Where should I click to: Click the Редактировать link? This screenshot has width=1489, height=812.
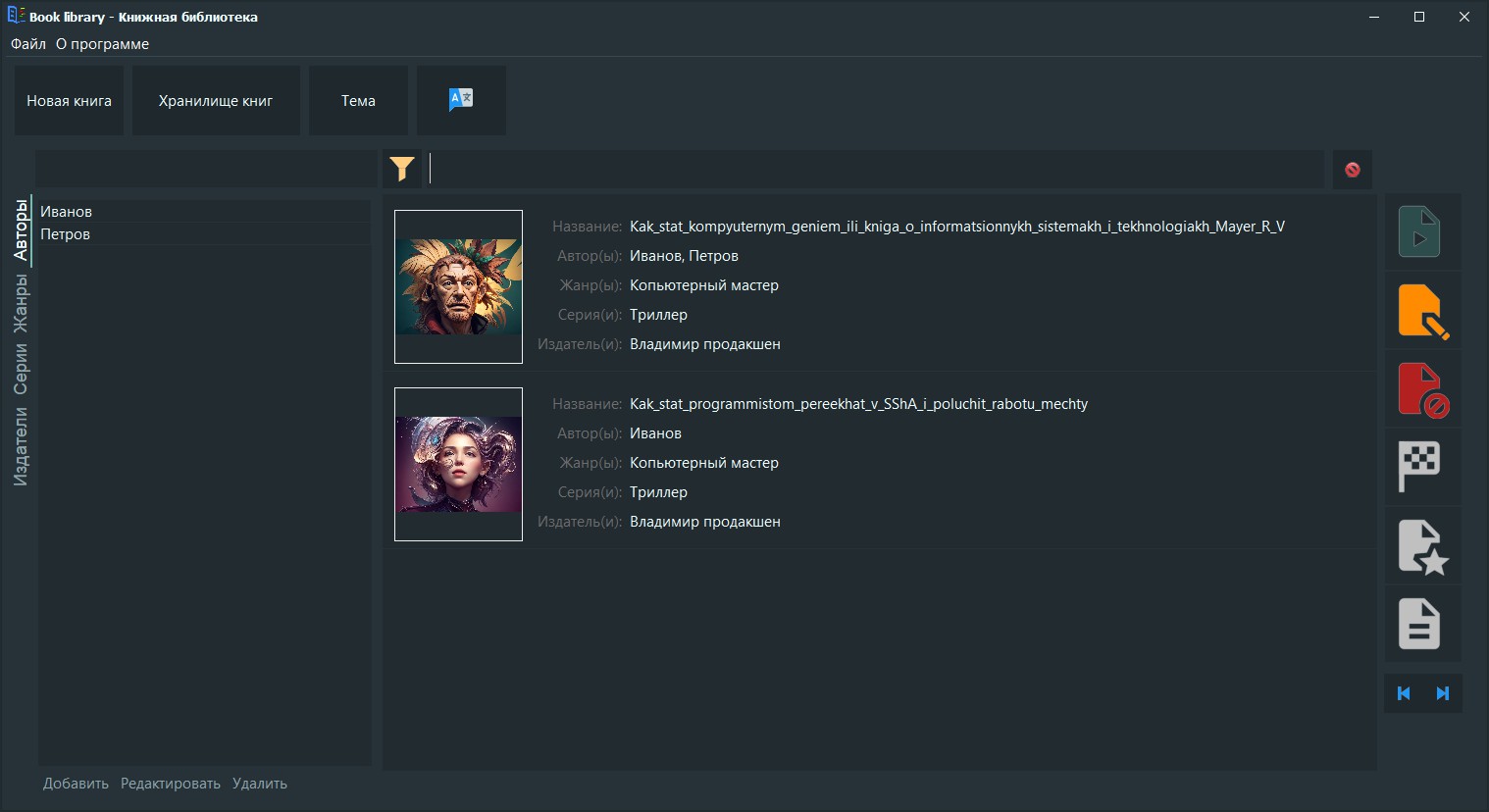[x=171, y=784]
